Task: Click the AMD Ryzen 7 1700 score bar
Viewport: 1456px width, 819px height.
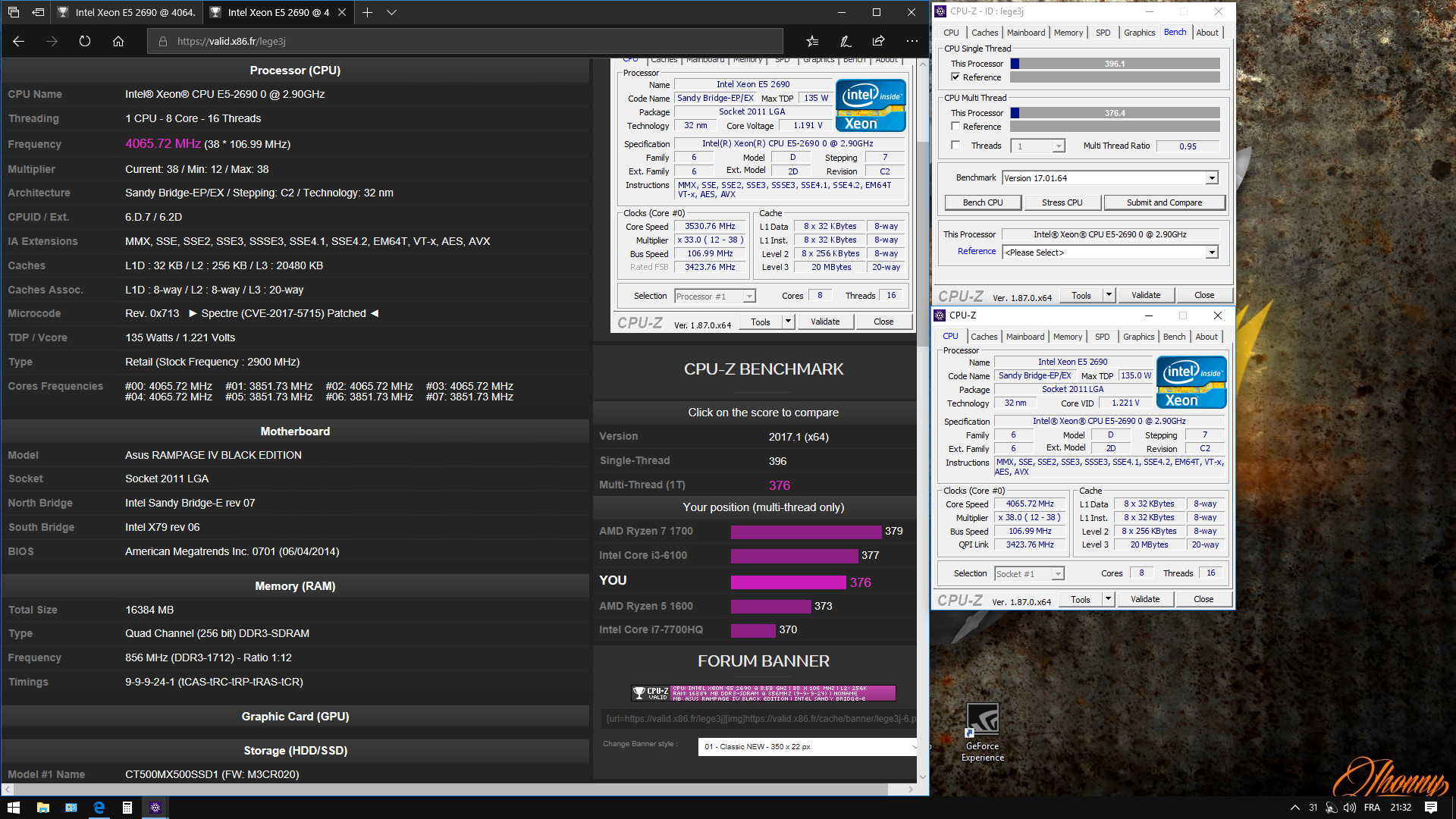Action: coord(806,532)
